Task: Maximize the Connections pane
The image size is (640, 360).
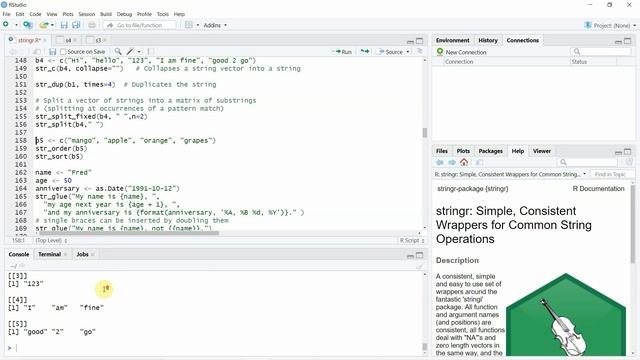Action: coord(628,41)
